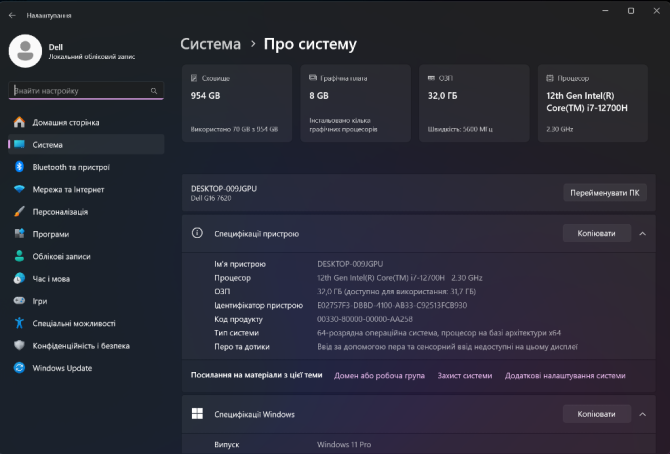
Task: Select device ID value E02757F3-DBBD-4100-AB33-C92513FCB930
Action: (392, 305)
